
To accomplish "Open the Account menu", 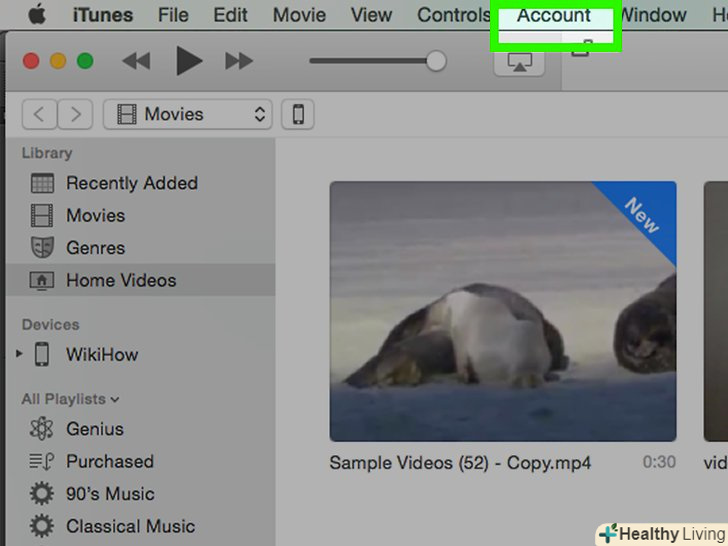I will [x=553, y=16].
